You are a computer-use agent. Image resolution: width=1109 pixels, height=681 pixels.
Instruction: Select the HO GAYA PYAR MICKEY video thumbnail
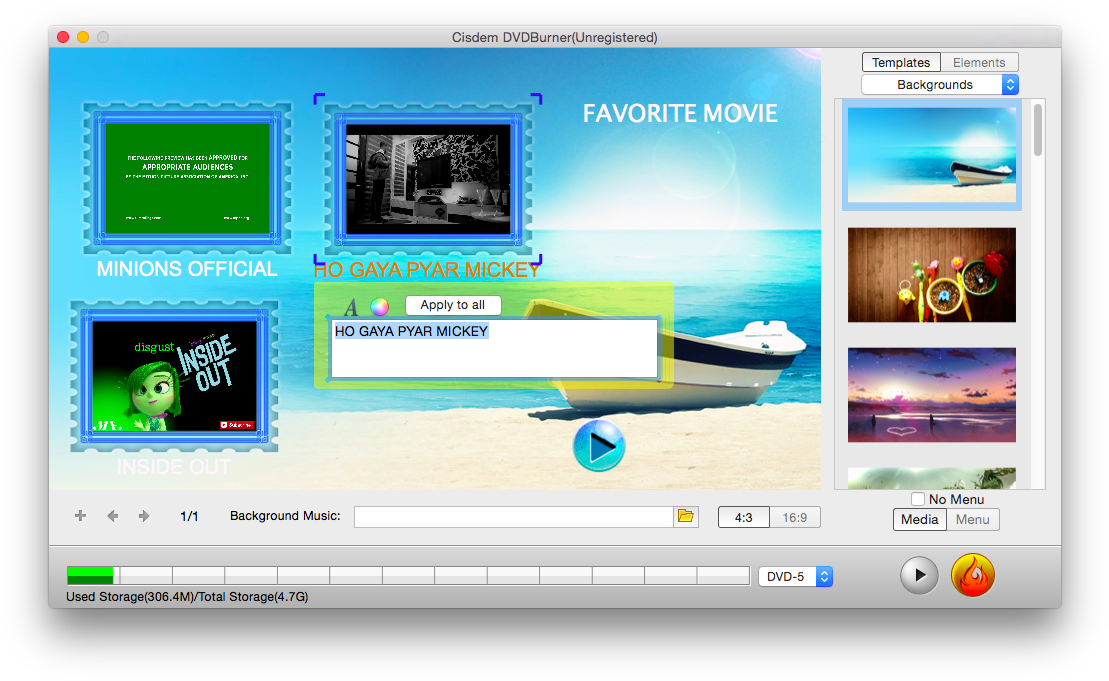pyautogui.click(x=428, y=179)
